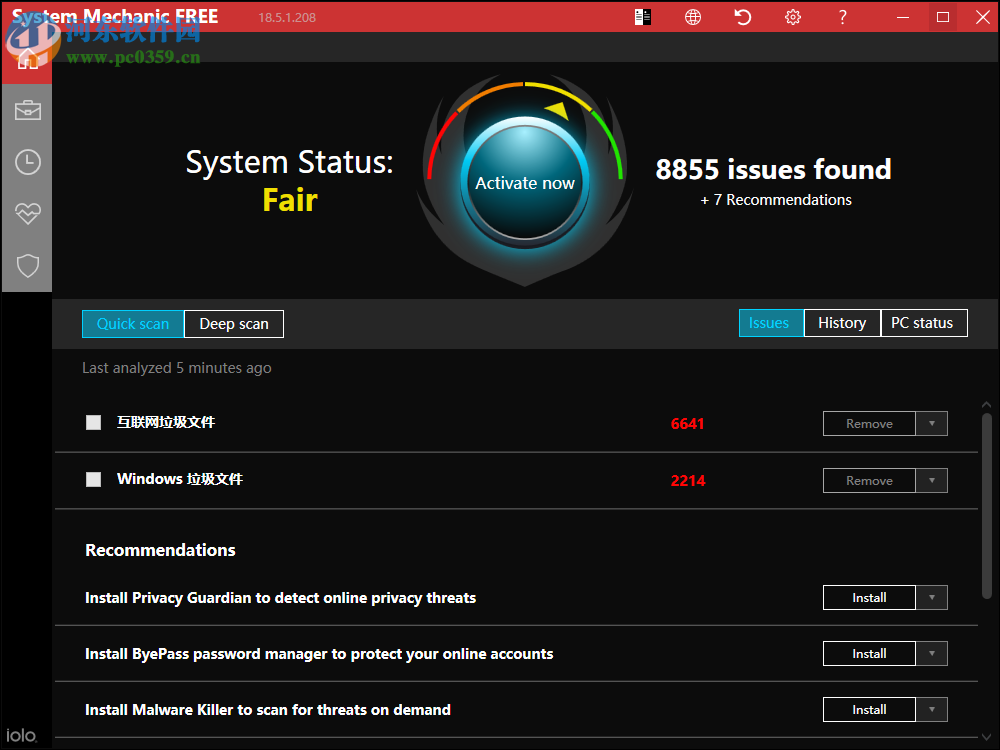This screenshot has width=1000, height=750.
Task: Expand the dropdown beside Privacy Guardian Install button
Action: (x=932, y=597)
